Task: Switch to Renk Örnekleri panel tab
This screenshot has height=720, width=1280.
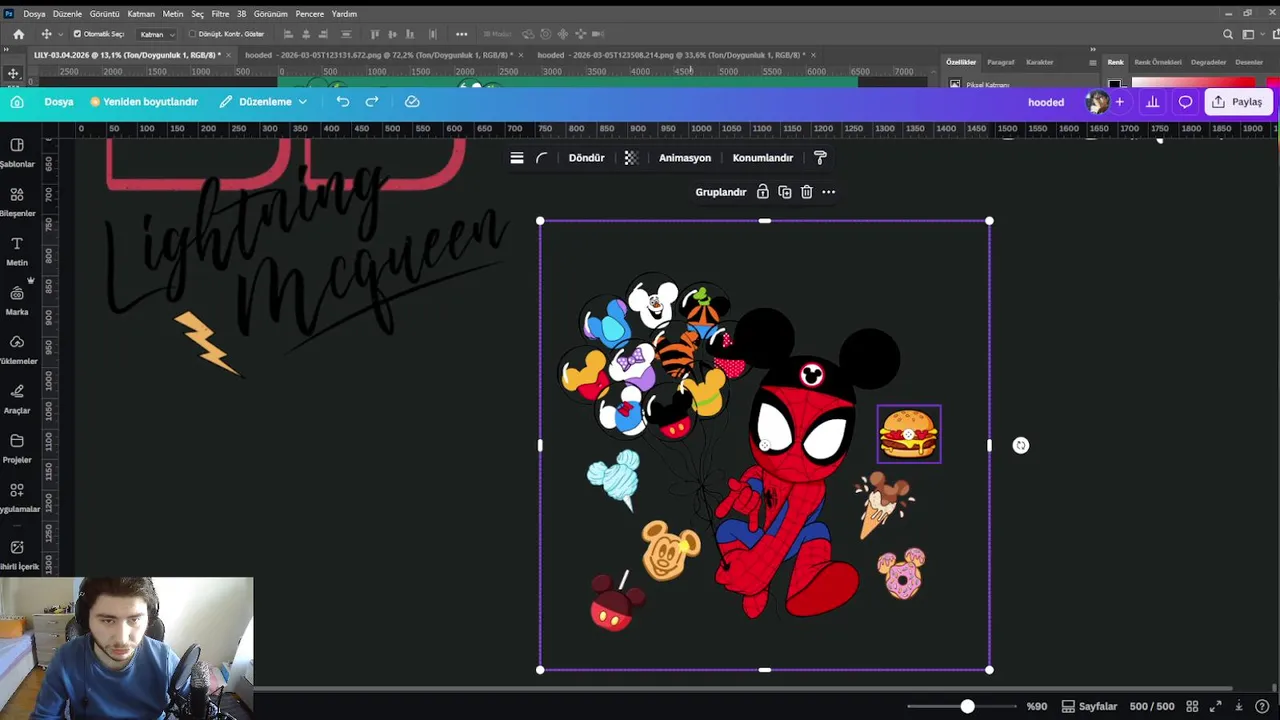Action: (1158, 62)
